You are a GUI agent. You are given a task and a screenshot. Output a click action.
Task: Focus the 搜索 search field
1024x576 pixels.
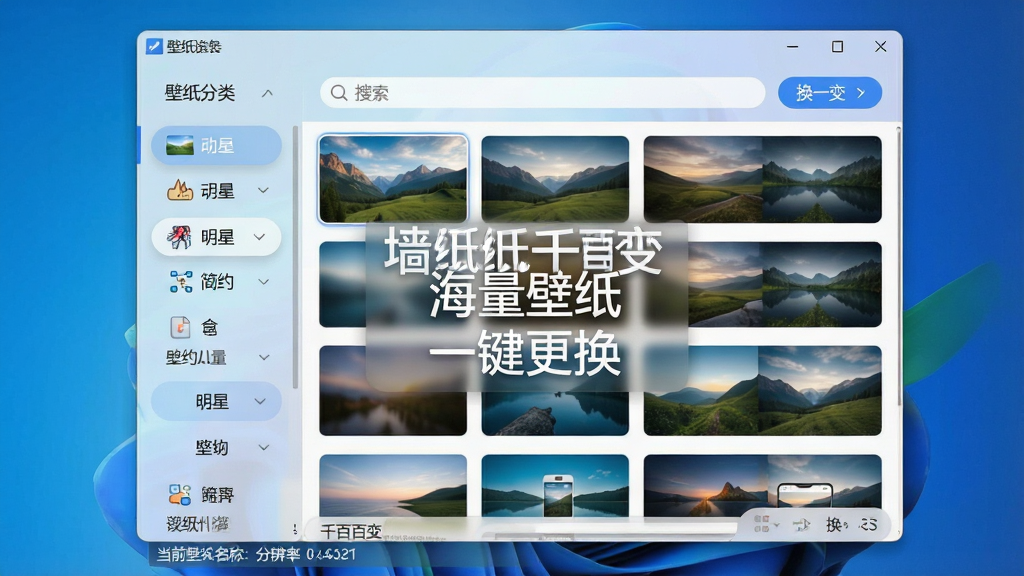[x=543, y=93]
